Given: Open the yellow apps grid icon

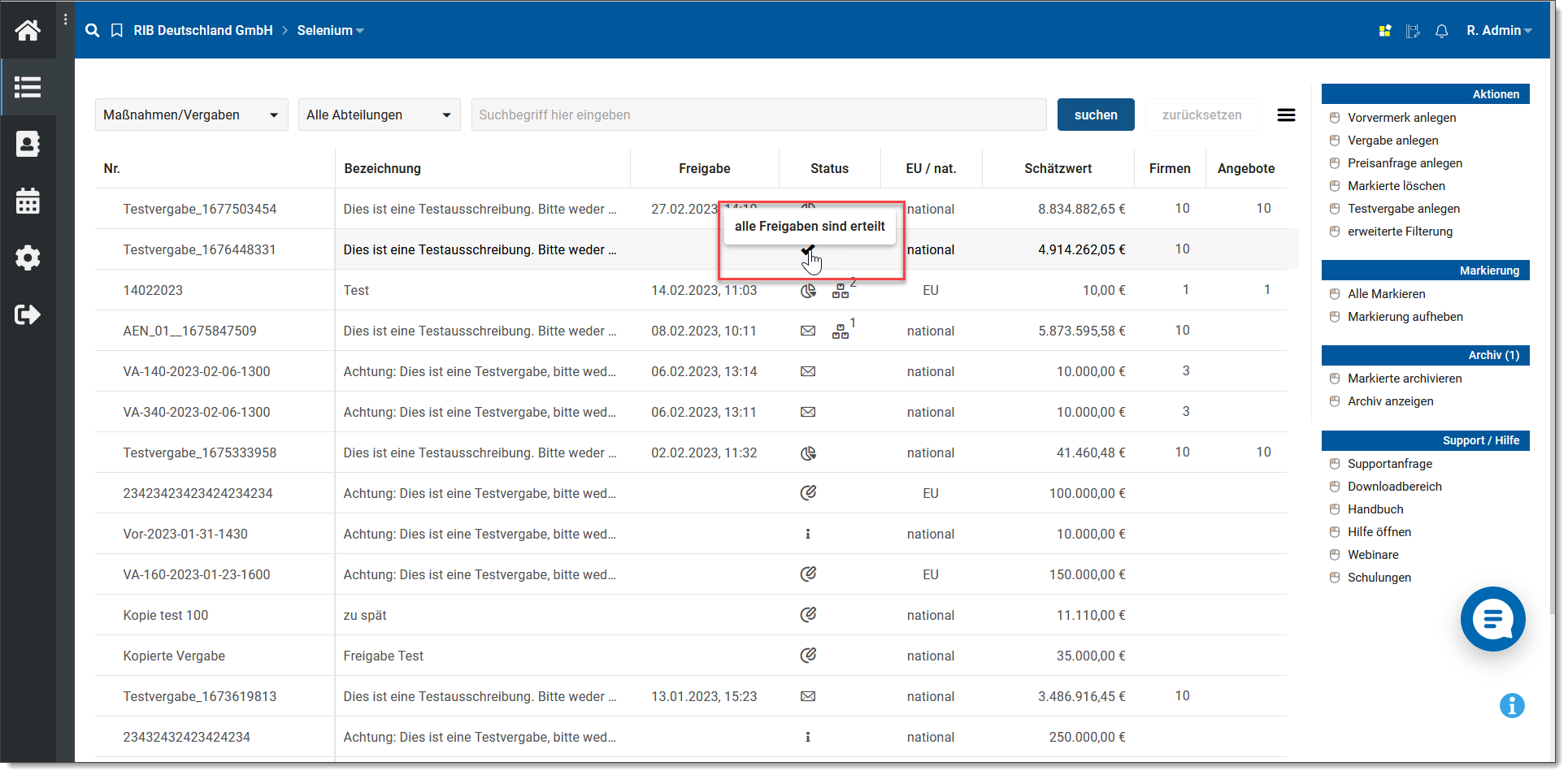Looking at the screenshot, I should (1385, 31).
